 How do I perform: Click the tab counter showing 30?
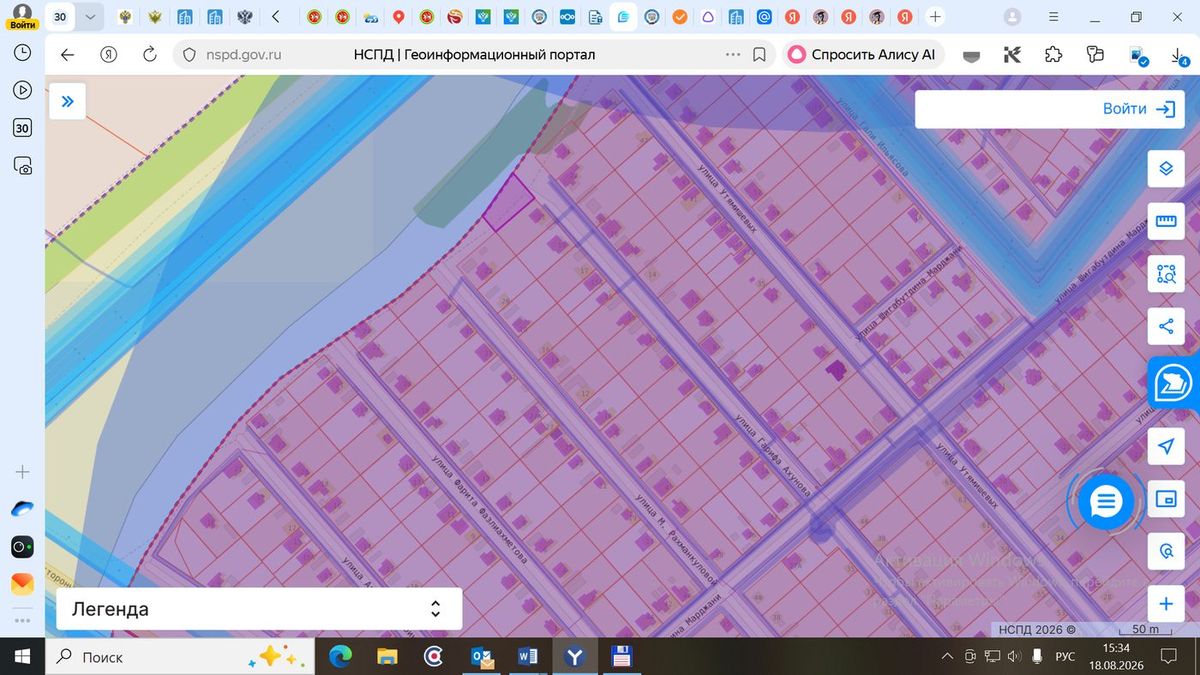click(x=61, y=17)
